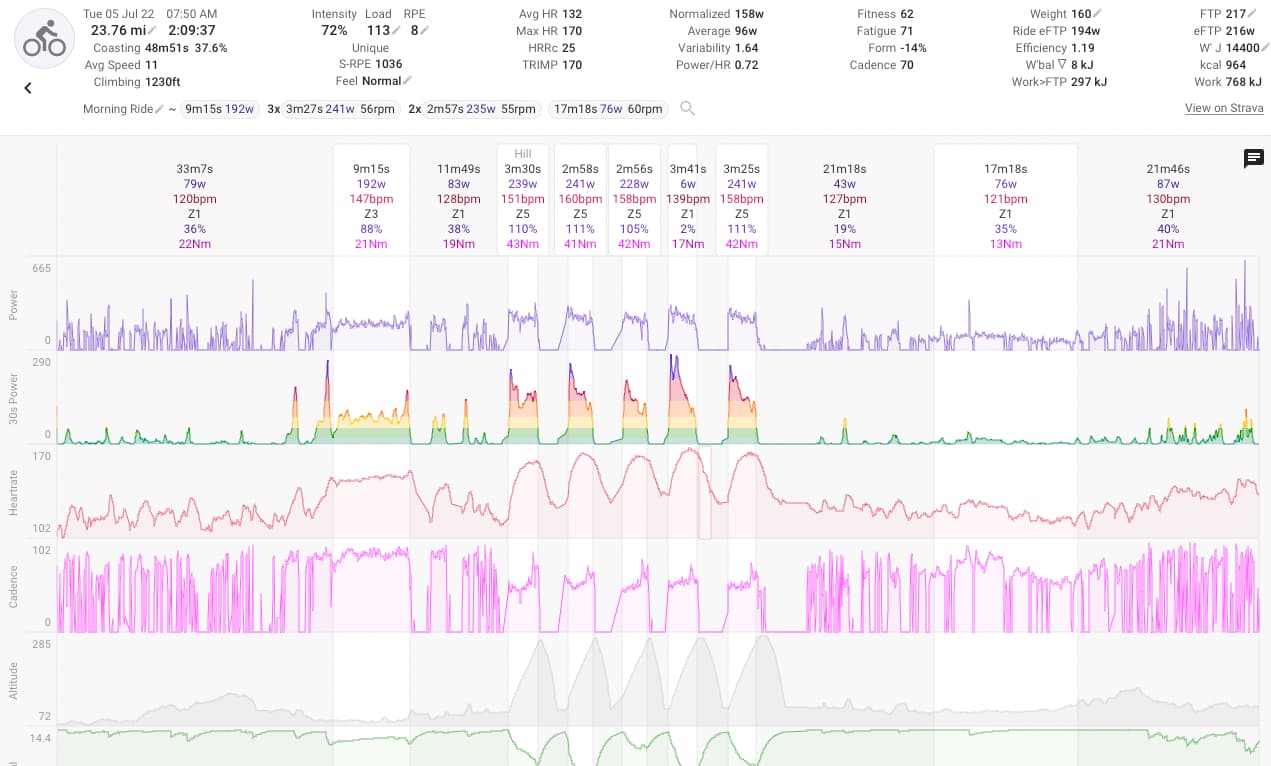The width and height of the screenshot is (1271, 766).
Task: Select the 9m15s 192w interval chip
Action: [x=219, y=109]
